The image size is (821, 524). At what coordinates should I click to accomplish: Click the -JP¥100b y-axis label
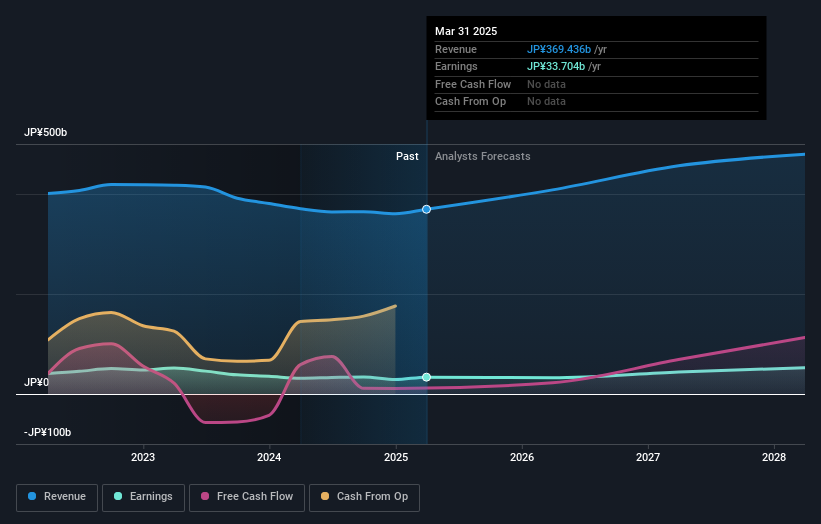48,432
